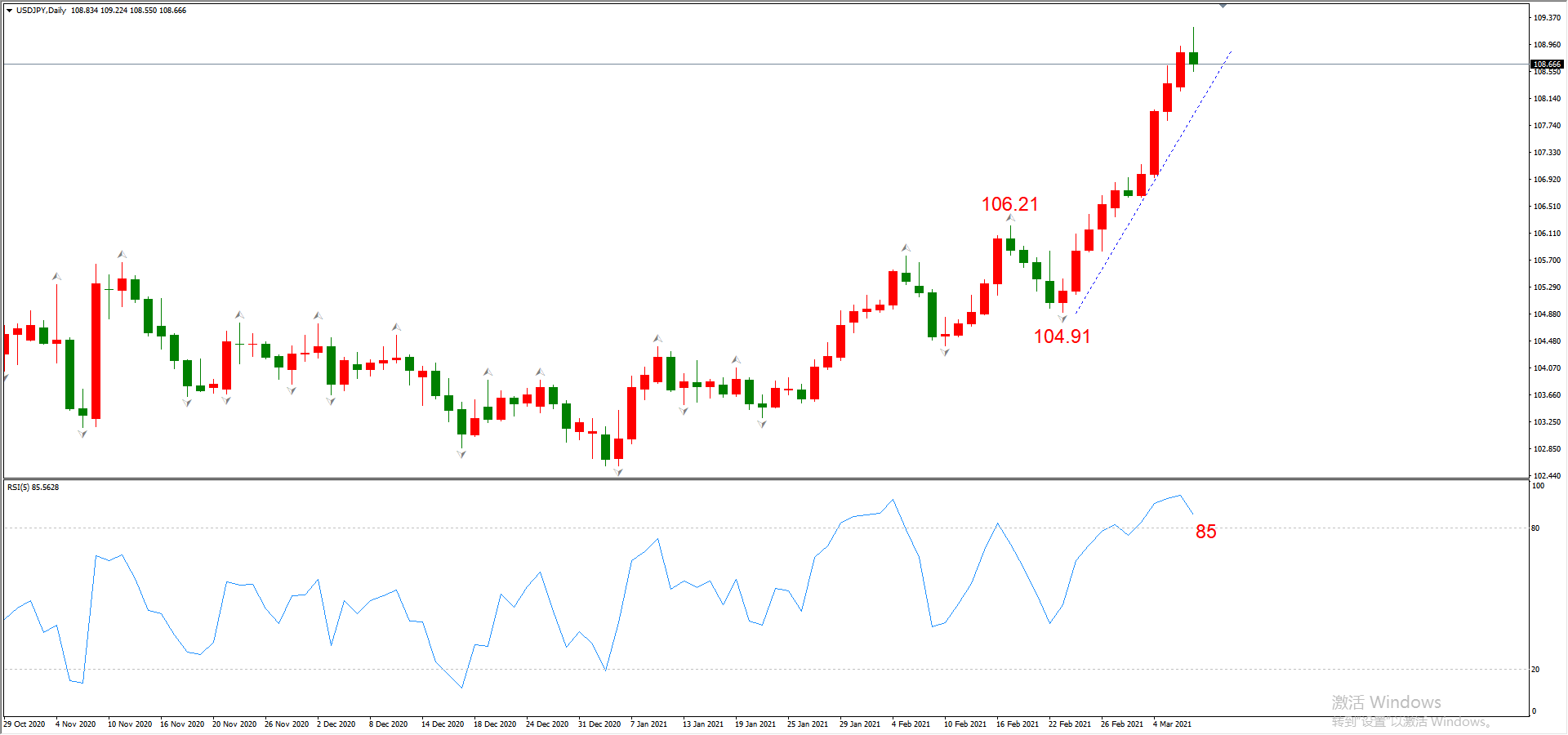Click the 20 Nov 2020 date label

coord(234,724)
